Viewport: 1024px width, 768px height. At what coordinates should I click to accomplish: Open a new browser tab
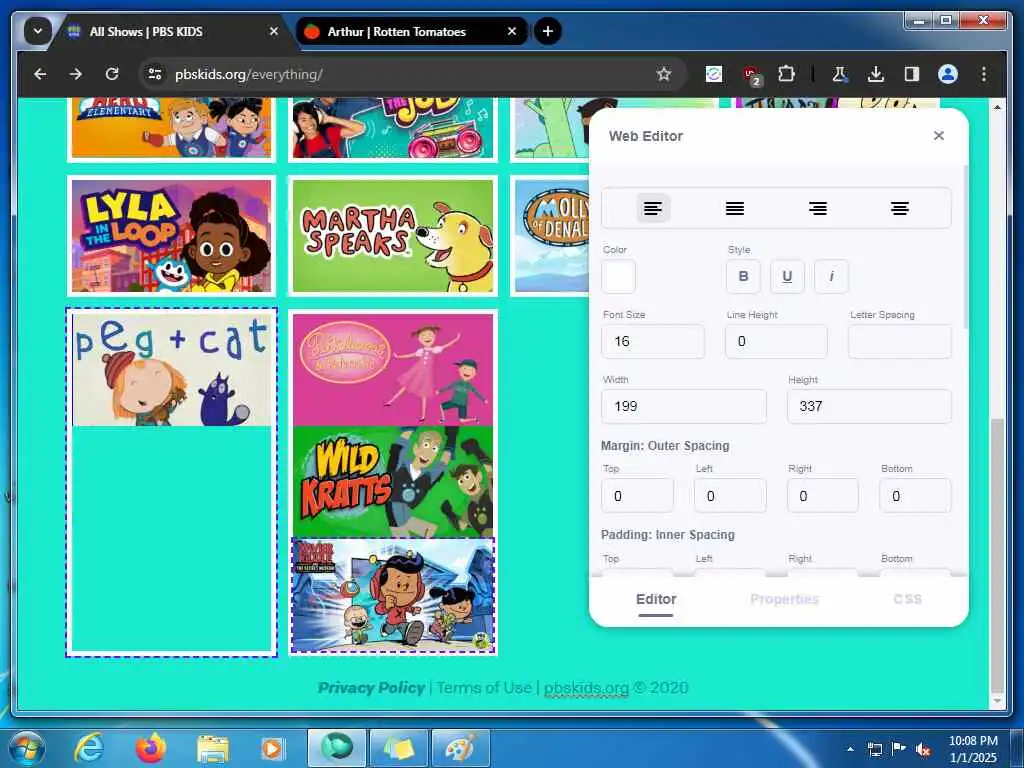(548, 31)
